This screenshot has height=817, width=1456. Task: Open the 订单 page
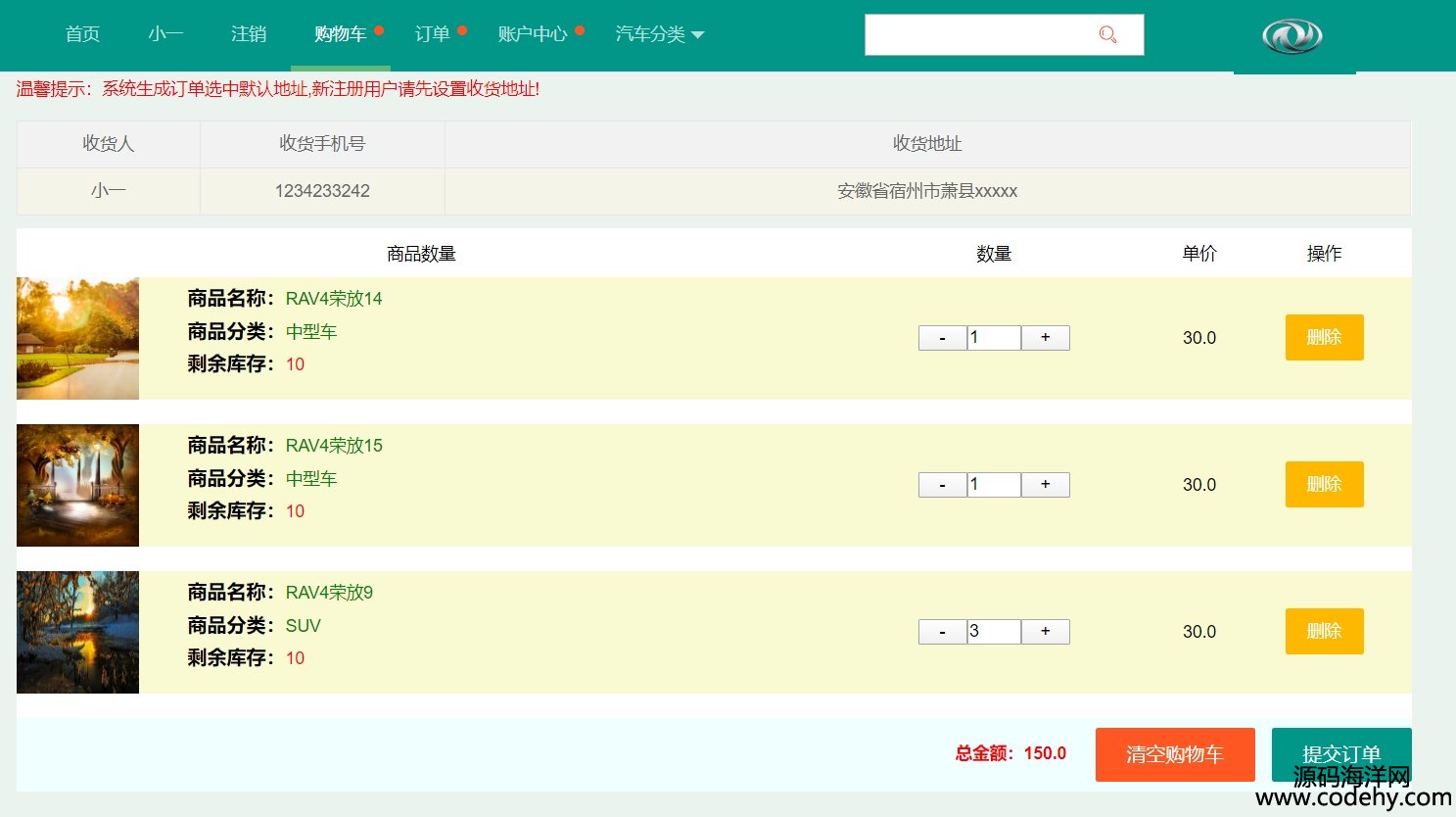tap(433, 34)
